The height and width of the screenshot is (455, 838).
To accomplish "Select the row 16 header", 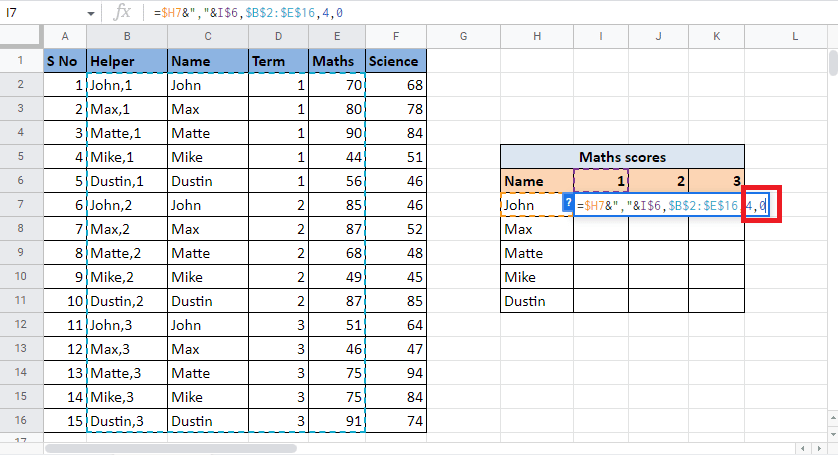I will (21, 421).
